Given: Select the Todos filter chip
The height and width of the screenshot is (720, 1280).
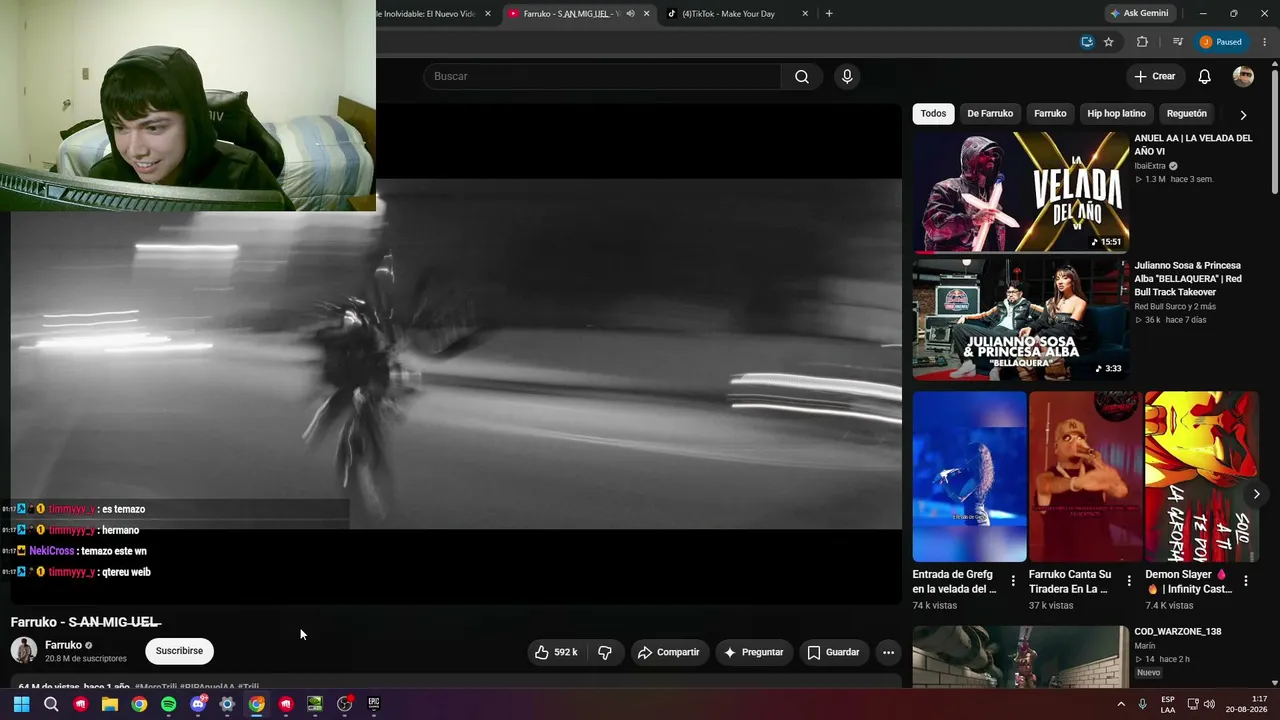Looking at the screenshot, I should coord(933,114).
